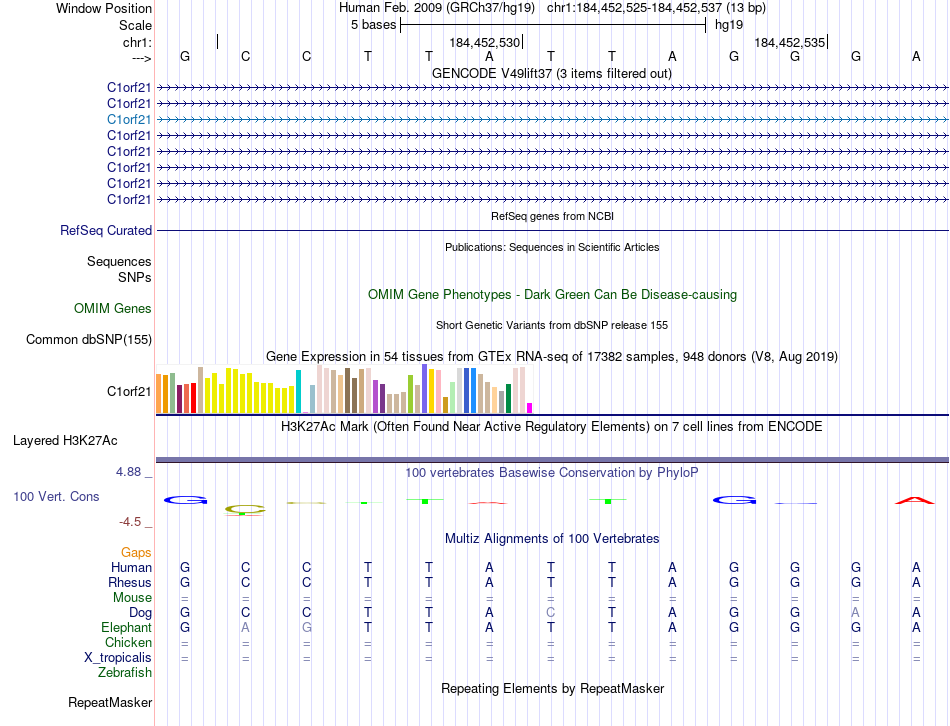Image resolution: width=950 pixels, height=726 pixels.
Task: Click the OMIM Genes track label
Action: click(x=113, y=308)
